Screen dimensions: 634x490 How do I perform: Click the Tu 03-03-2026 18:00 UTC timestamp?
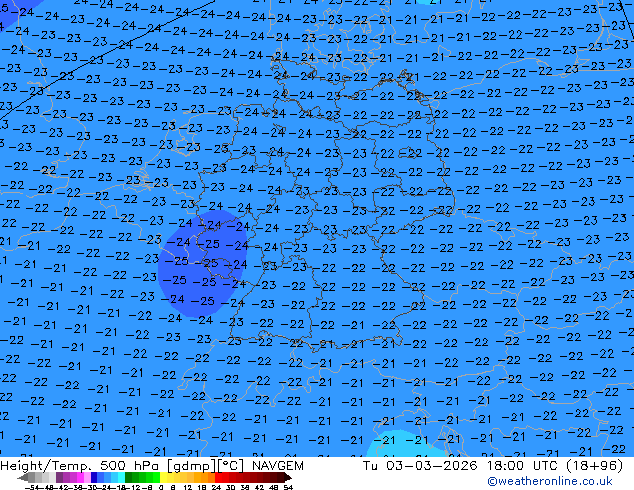(x=492, y=466)
